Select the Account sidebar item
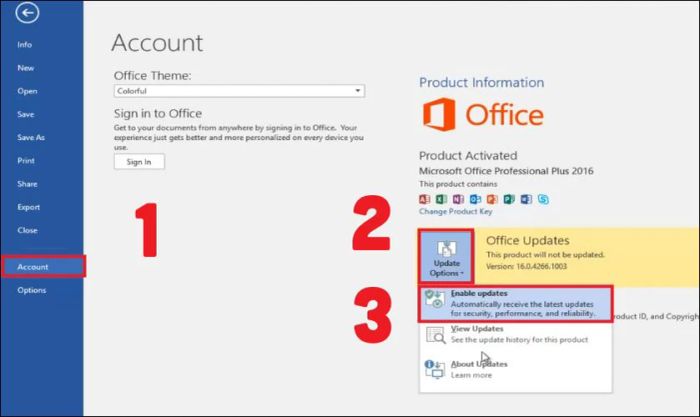Viewport: 700px width, 417px height. coord(43,267)
